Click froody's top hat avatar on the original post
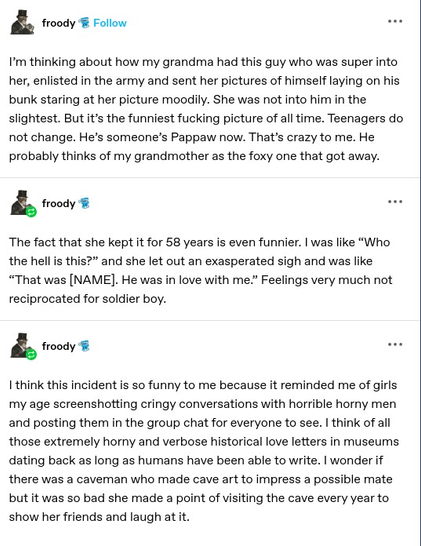This screenshot has height=546, width=421. click(22, 22)
